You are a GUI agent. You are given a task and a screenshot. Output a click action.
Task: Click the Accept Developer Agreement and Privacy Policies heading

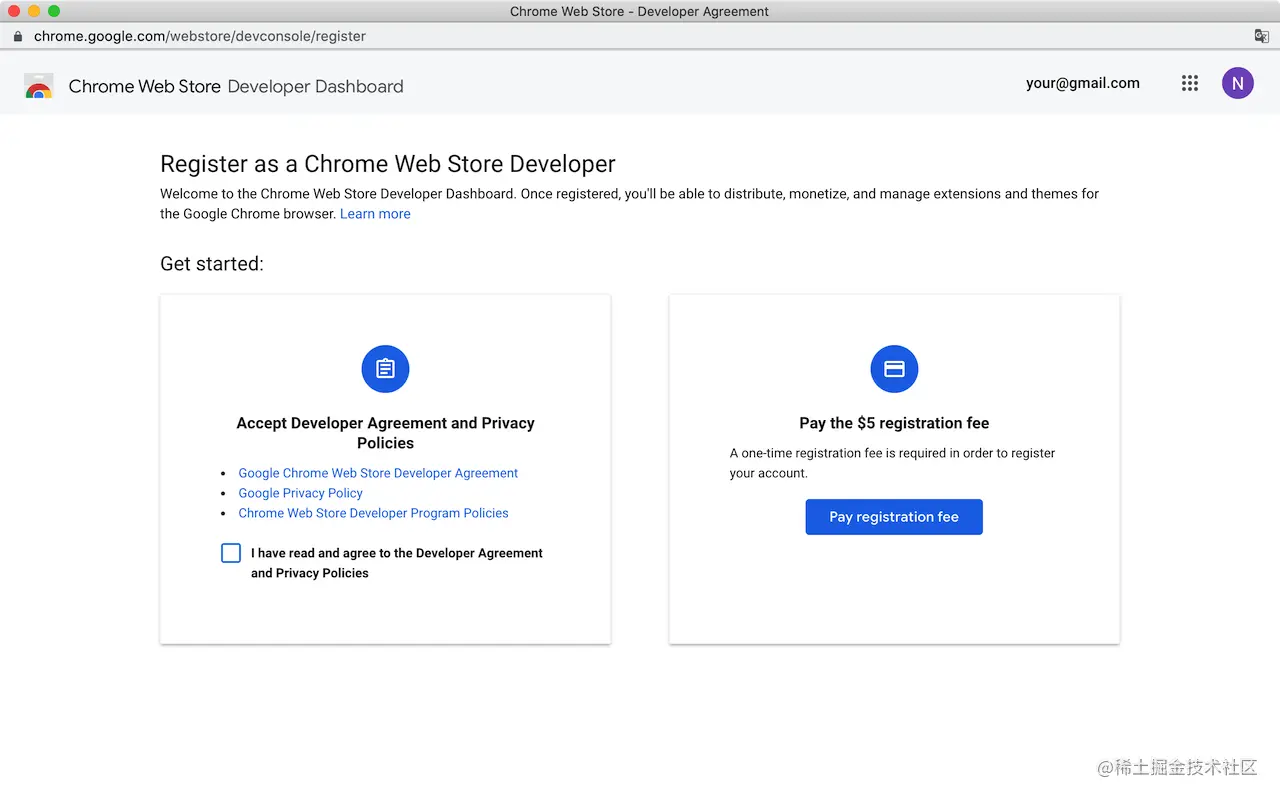(385, 433)
